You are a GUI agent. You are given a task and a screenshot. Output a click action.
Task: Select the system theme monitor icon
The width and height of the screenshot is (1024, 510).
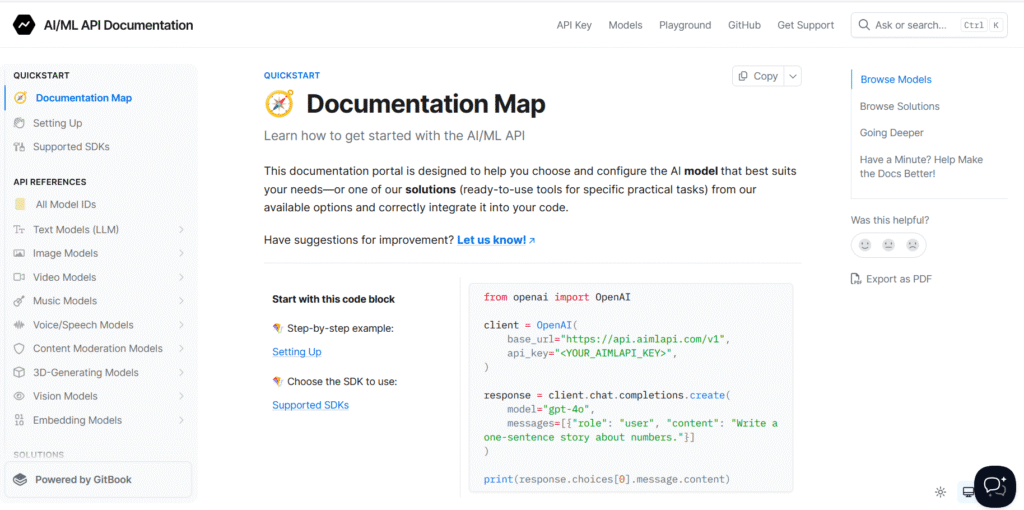(x=968, y=492)
